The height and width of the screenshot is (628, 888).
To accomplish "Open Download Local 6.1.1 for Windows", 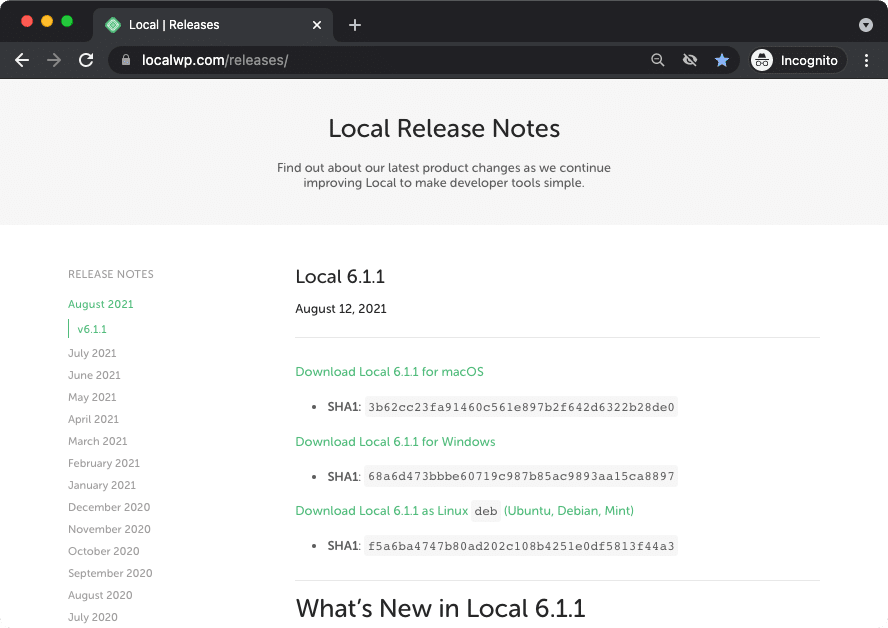I will [395, 442].
